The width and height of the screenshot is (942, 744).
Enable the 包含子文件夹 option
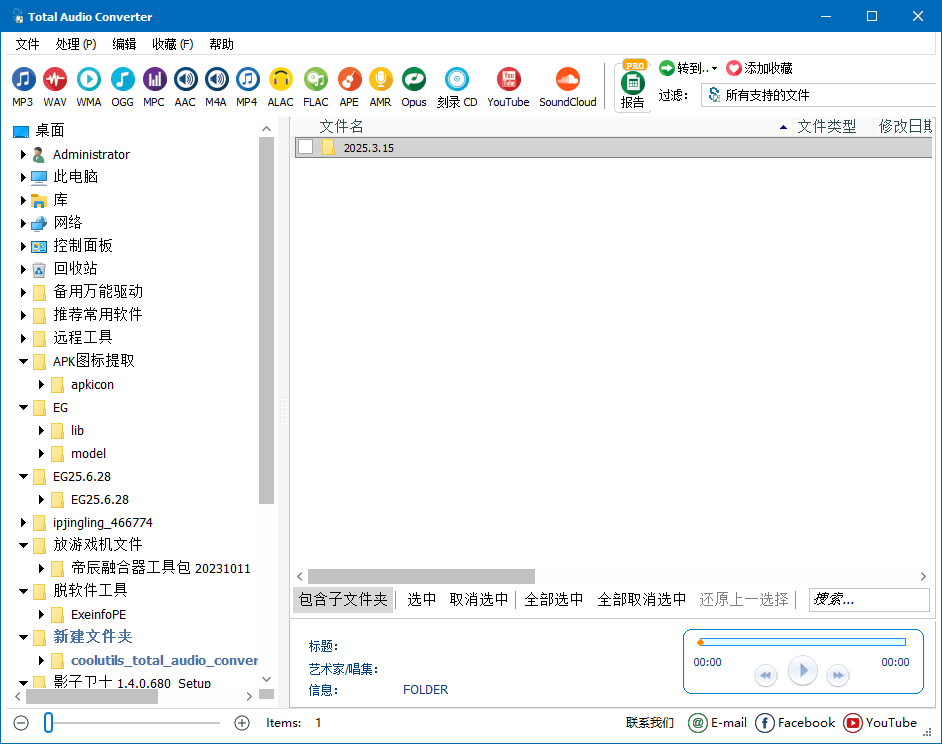pyautogui.click(x=343, y=600)
